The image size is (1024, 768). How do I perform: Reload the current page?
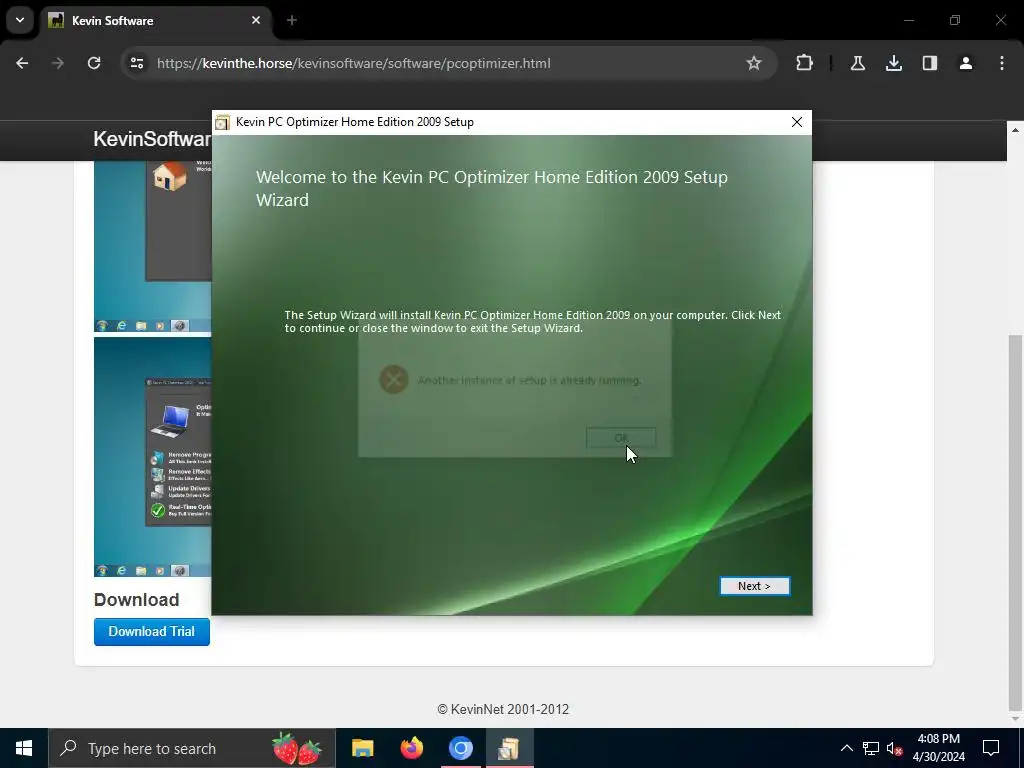pyautogui.click(x=94, y=63)
